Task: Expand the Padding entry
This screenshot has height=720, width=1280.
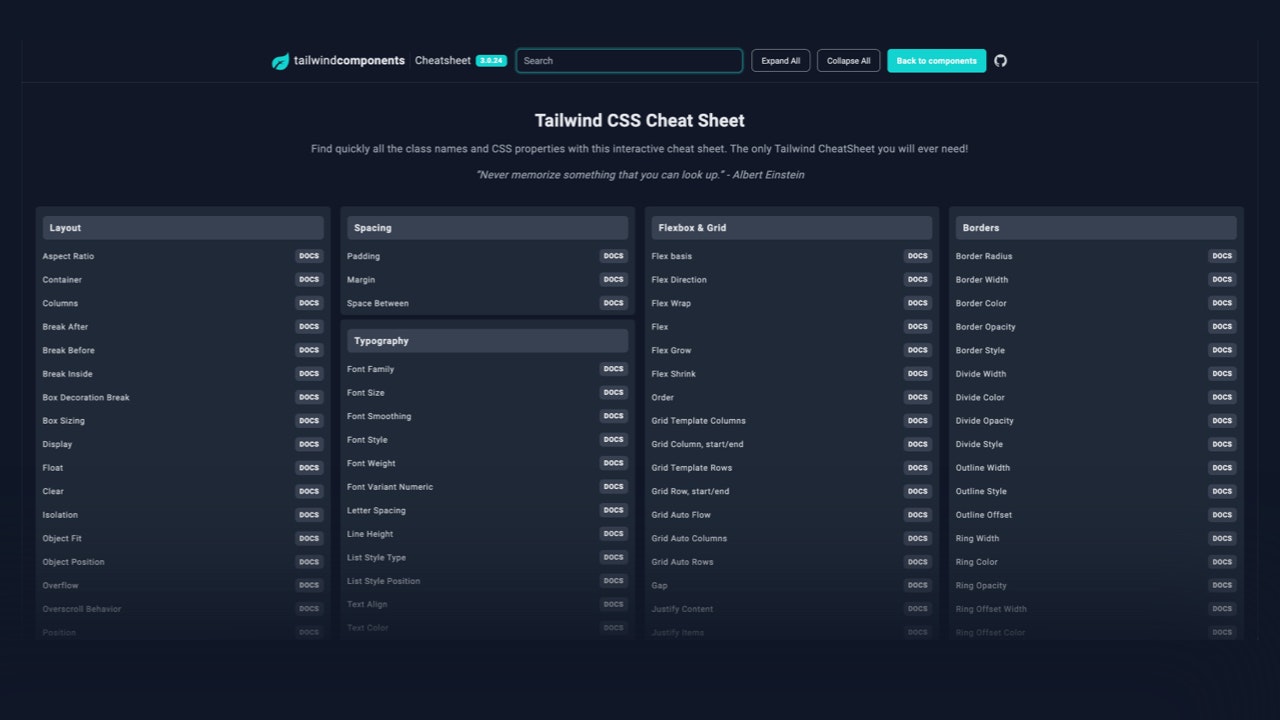Action: coord(487,256)
